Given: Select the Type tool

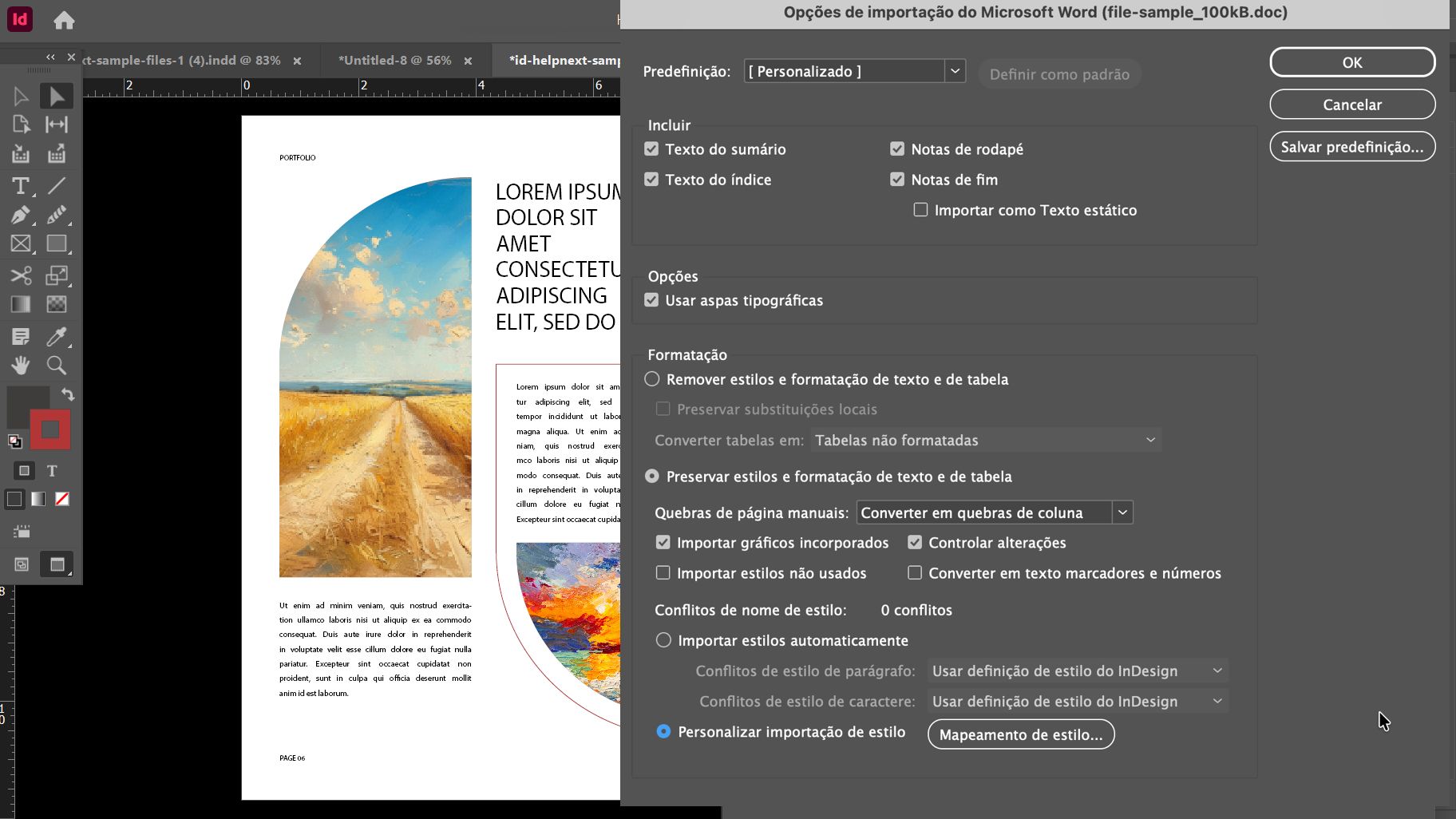Looking at the screenshot, I should (21, 186).
